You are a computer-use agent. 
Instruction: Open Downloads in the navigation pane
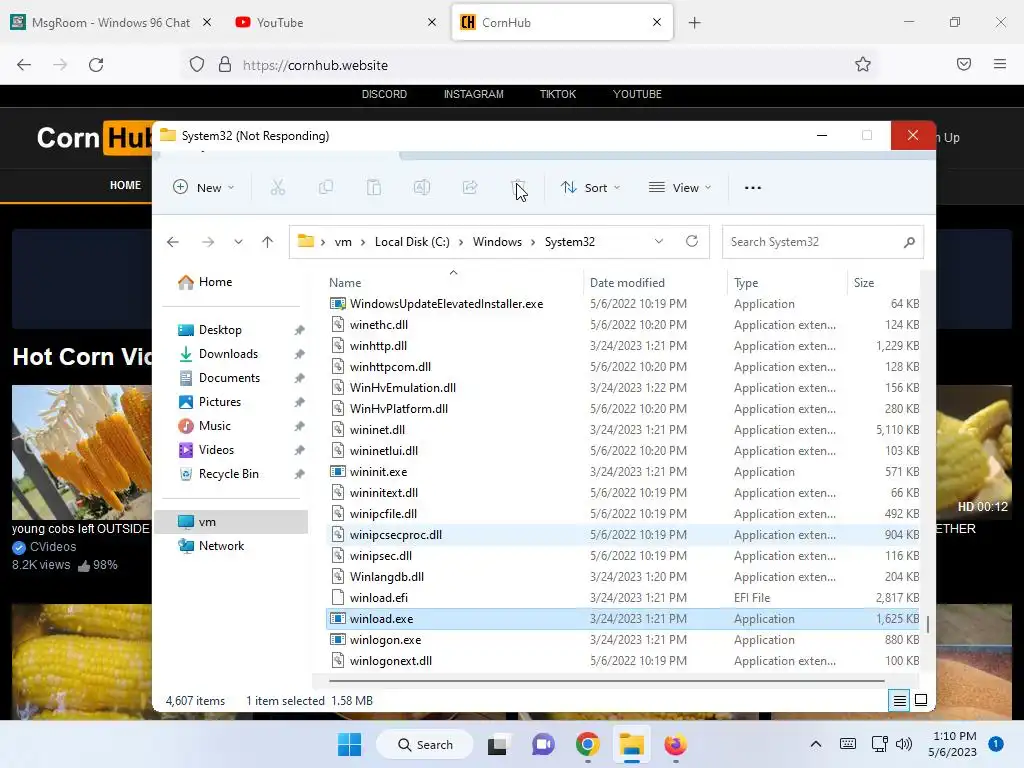point(228,354)
